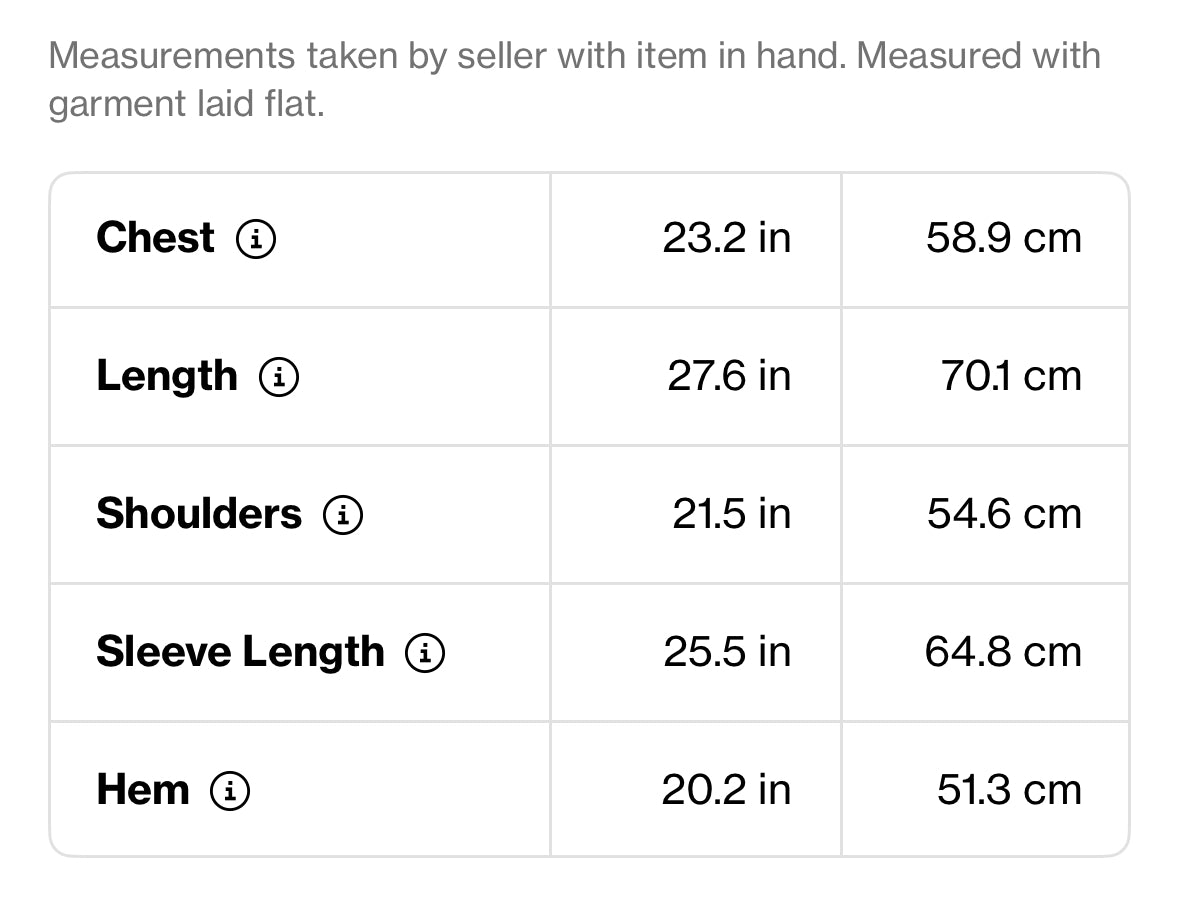Select the 64.8 cm sleeve value
Viewport: 1179px width, 917px height.
pos(1004,652)
